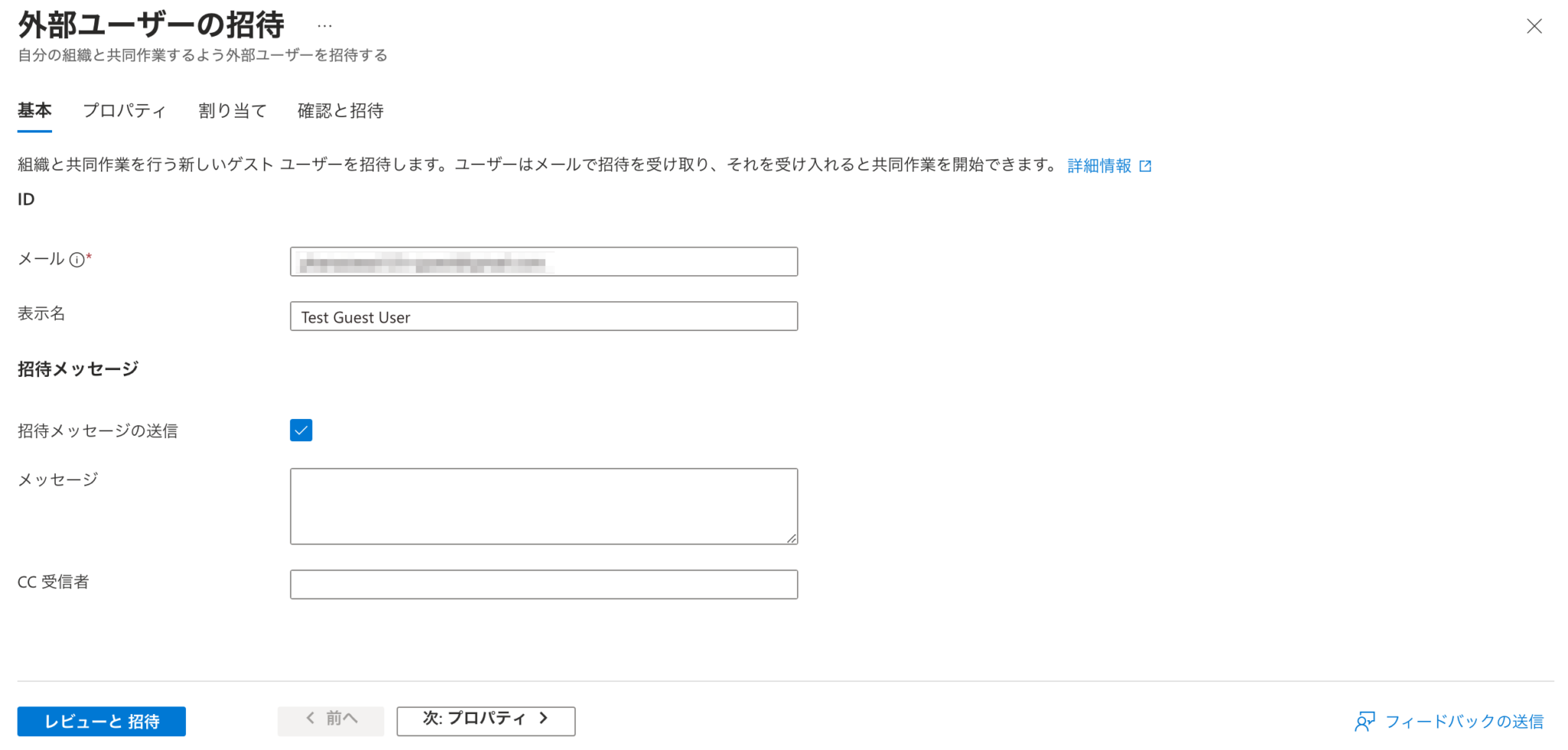Open the ellipsis menu next to 外部ユーザーの招待 title

pyautogui.click(x=325, y=25)
